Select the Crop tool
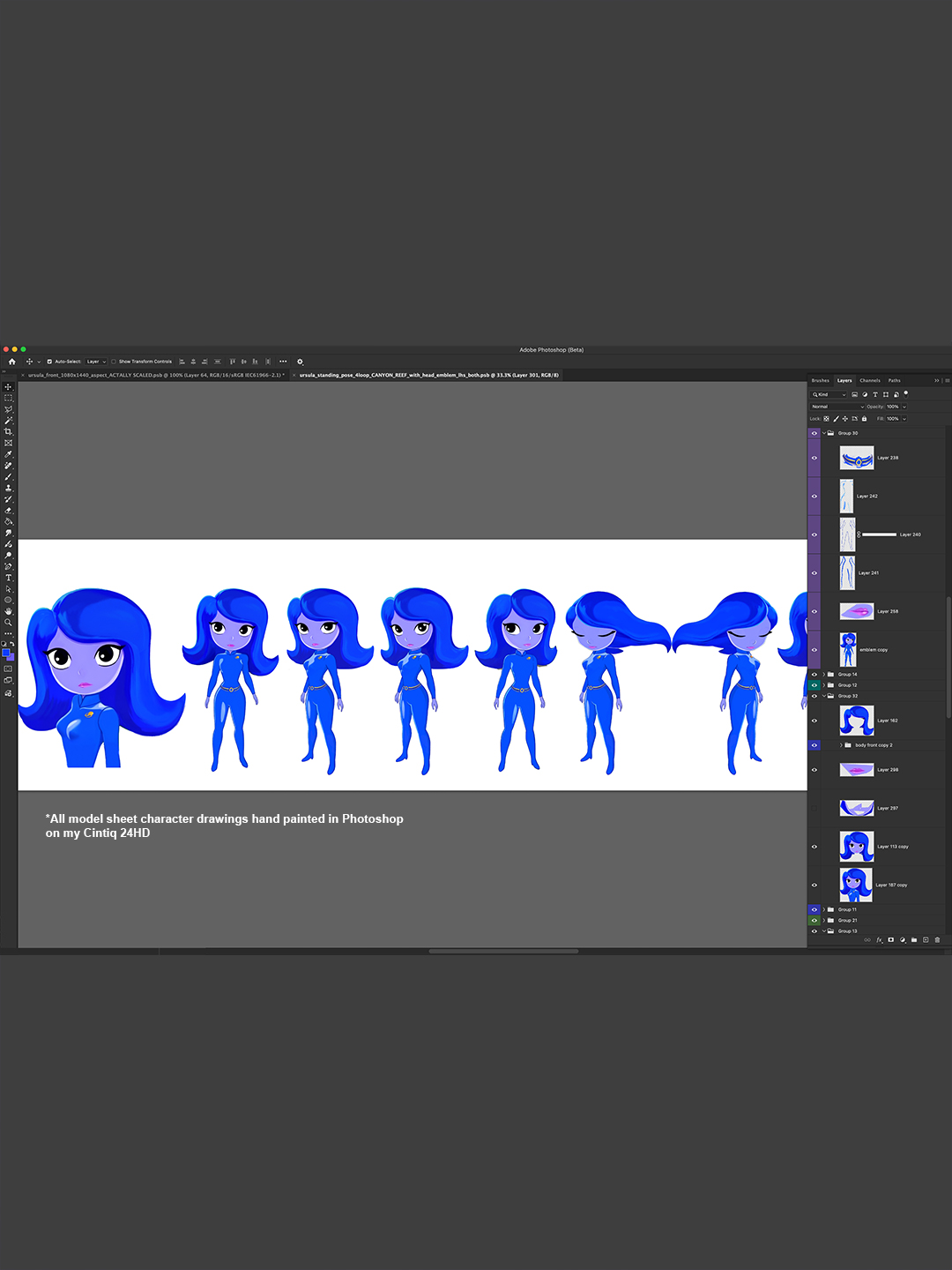Image resolution: width=952 pixels, height=1270 pixels. pyautogui.click(x=8, y=431)
